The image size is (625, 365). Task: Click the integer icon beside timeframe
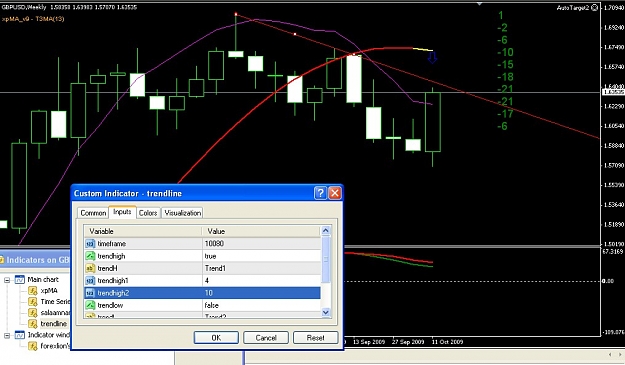point(90,243)
